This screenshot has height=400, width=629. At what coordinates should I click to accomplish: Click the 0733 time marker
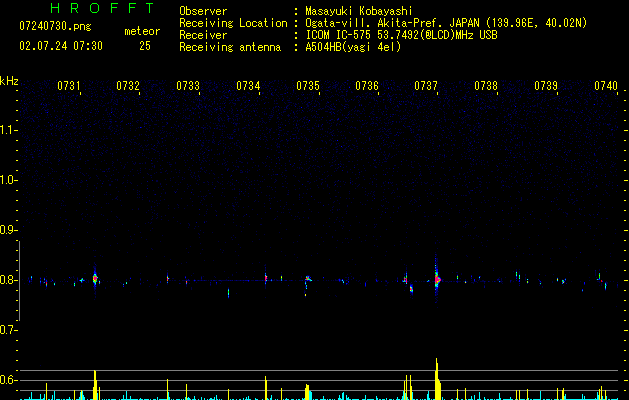188,86
